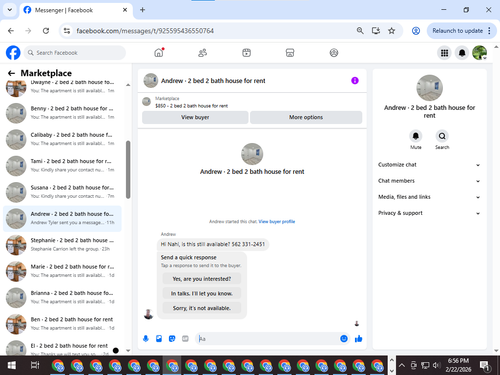
Task: Go to Home feed icon
Action: [x=159, y=53]
